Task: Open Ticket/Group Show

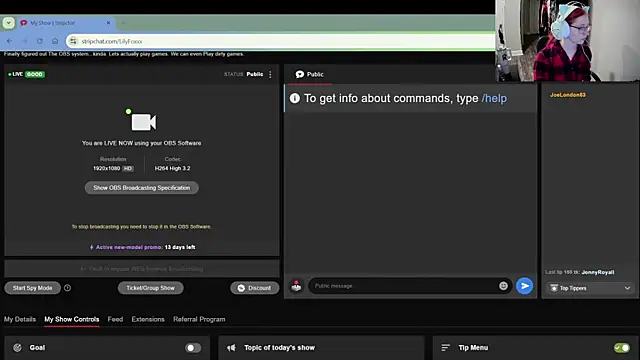Action: 151,288
